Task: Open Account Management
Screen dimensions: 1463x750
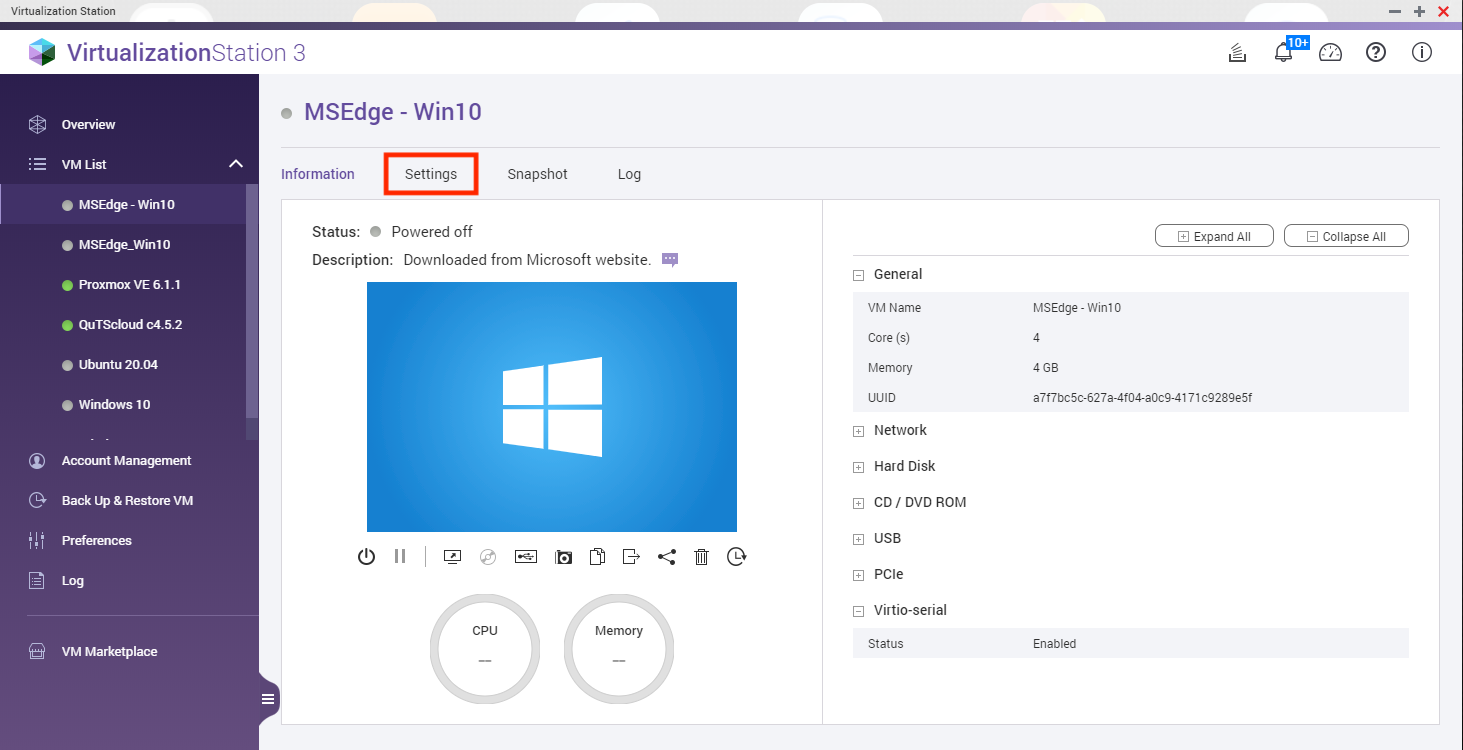Action: 126,461
